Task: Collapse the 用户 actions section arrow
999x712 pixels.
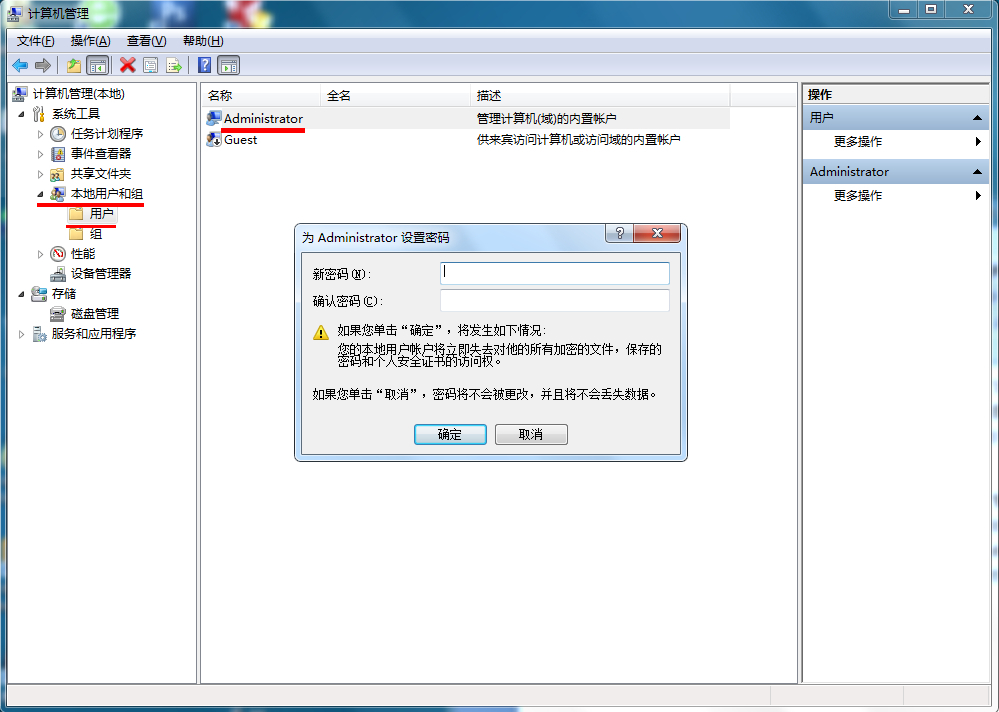Action: [977, 118]
